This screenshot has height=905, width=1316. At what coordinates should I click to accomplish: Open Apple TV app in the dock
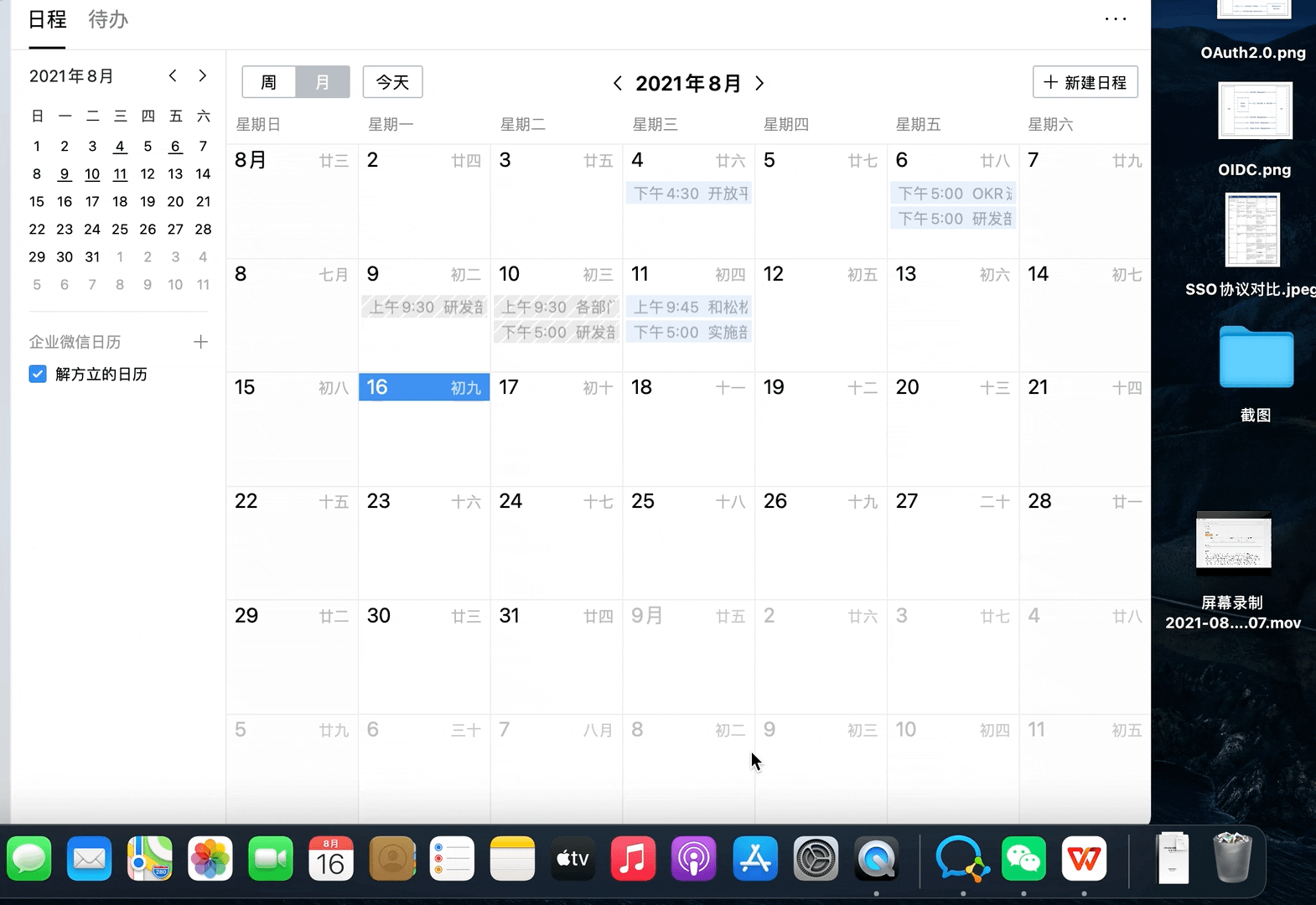pos(573,859)
